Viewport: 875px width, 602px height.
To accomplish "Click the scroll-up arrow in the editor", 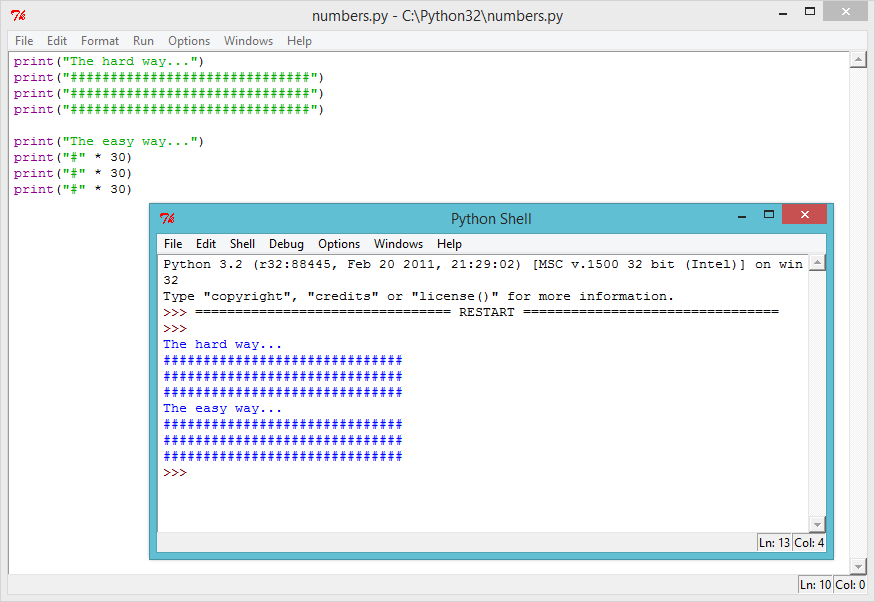I will point(859,59).
